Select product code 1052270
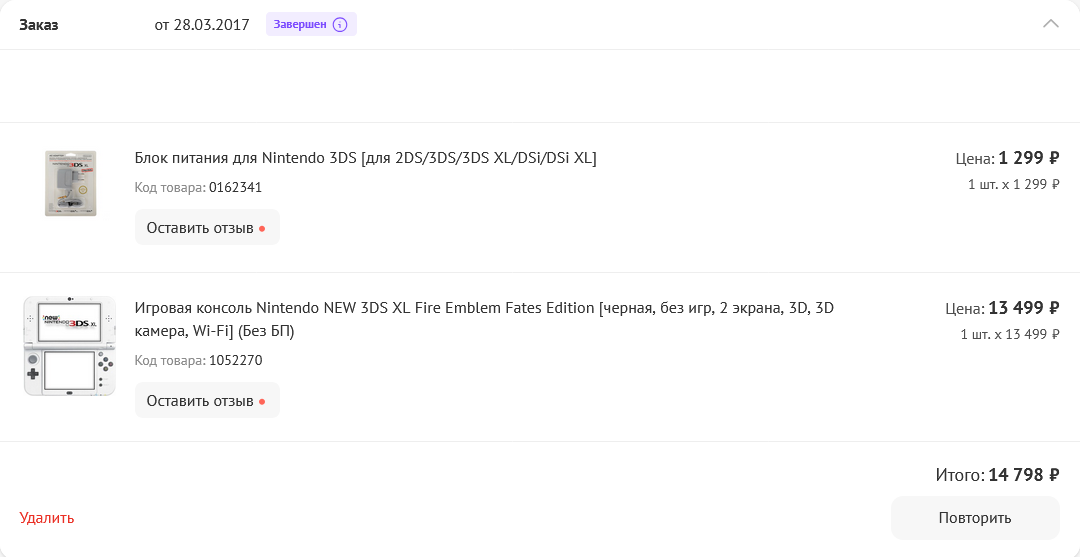 point(235,360)
